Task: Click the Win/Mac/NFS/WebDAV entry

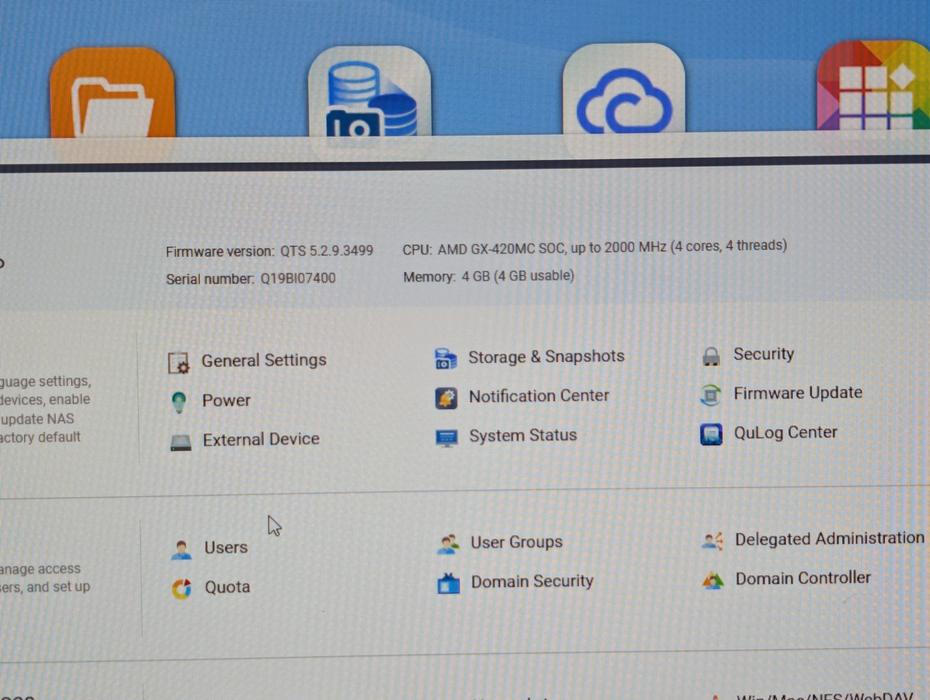Action: pyautogui.click(x=824, y=696)
